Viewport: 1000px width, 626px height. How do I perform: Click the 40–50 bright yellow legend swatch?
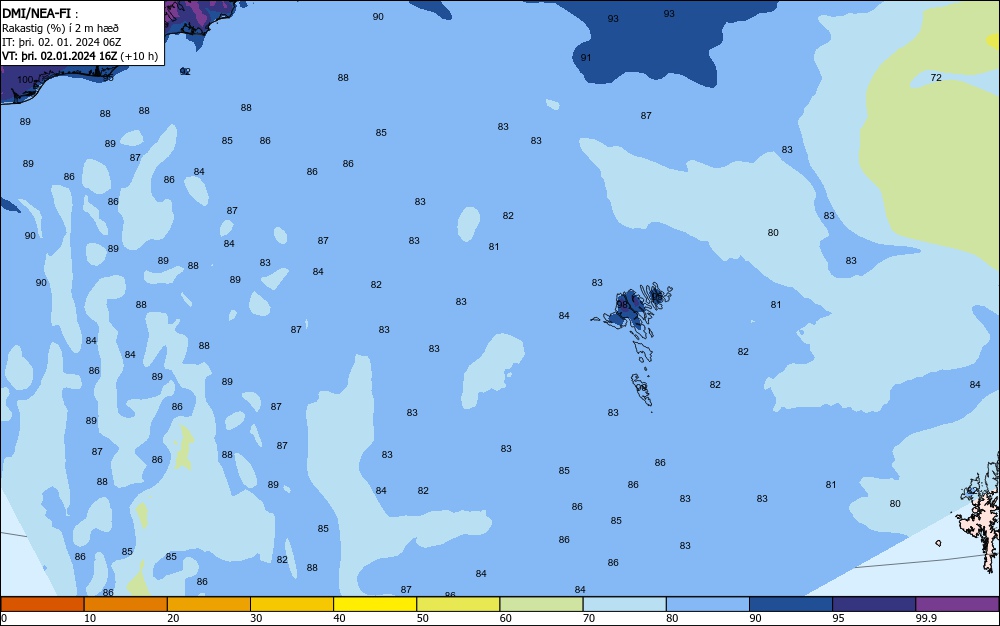375,604
